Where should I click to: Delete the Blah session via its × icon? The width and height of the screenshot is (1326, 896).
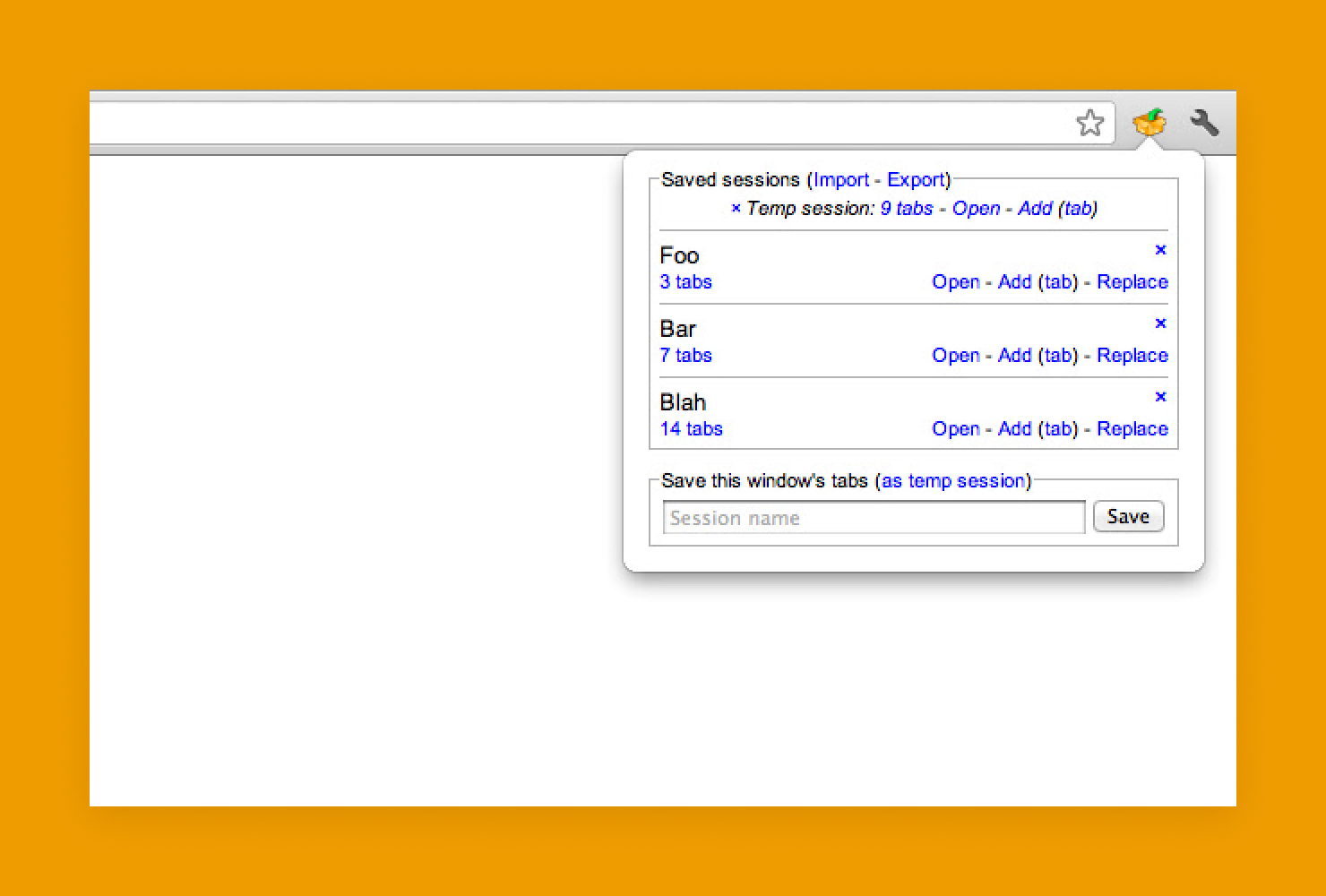pos(1161,397)
